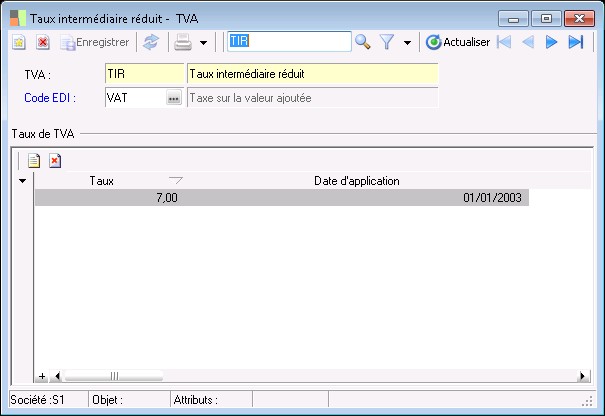Click the New record toolbar icon
Image resolution: width=605 pixels, height=416 pixels.
pos(19,42)
